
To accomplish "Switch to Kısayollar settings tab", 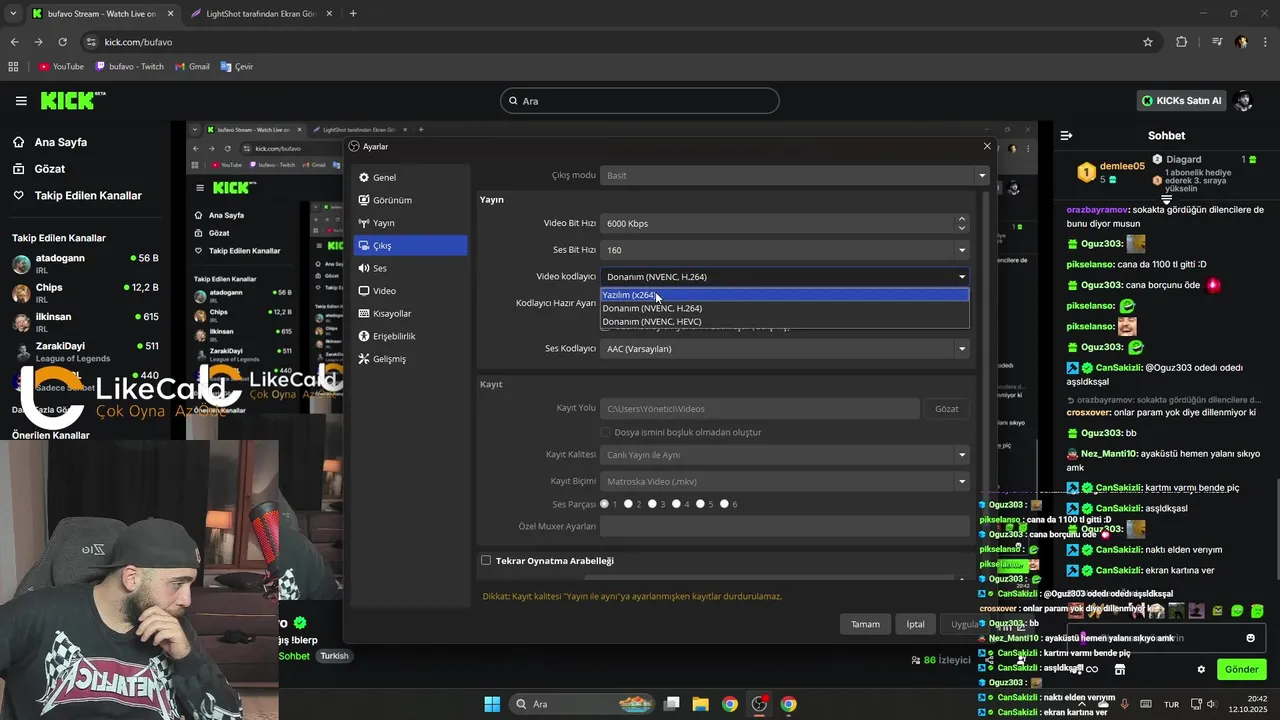I will tap(410, 313).
